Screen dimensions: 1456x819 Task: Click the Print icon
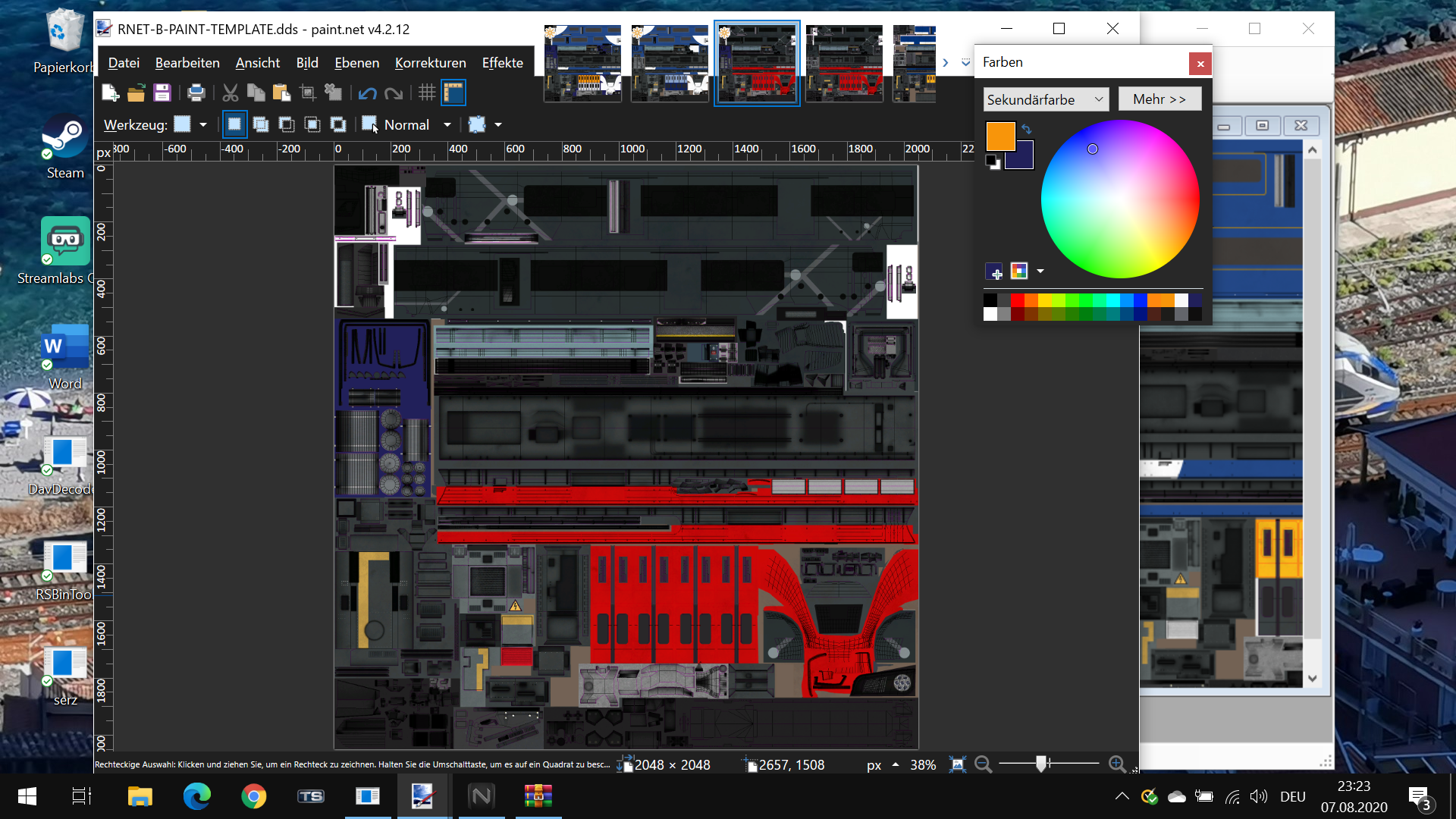196,93
